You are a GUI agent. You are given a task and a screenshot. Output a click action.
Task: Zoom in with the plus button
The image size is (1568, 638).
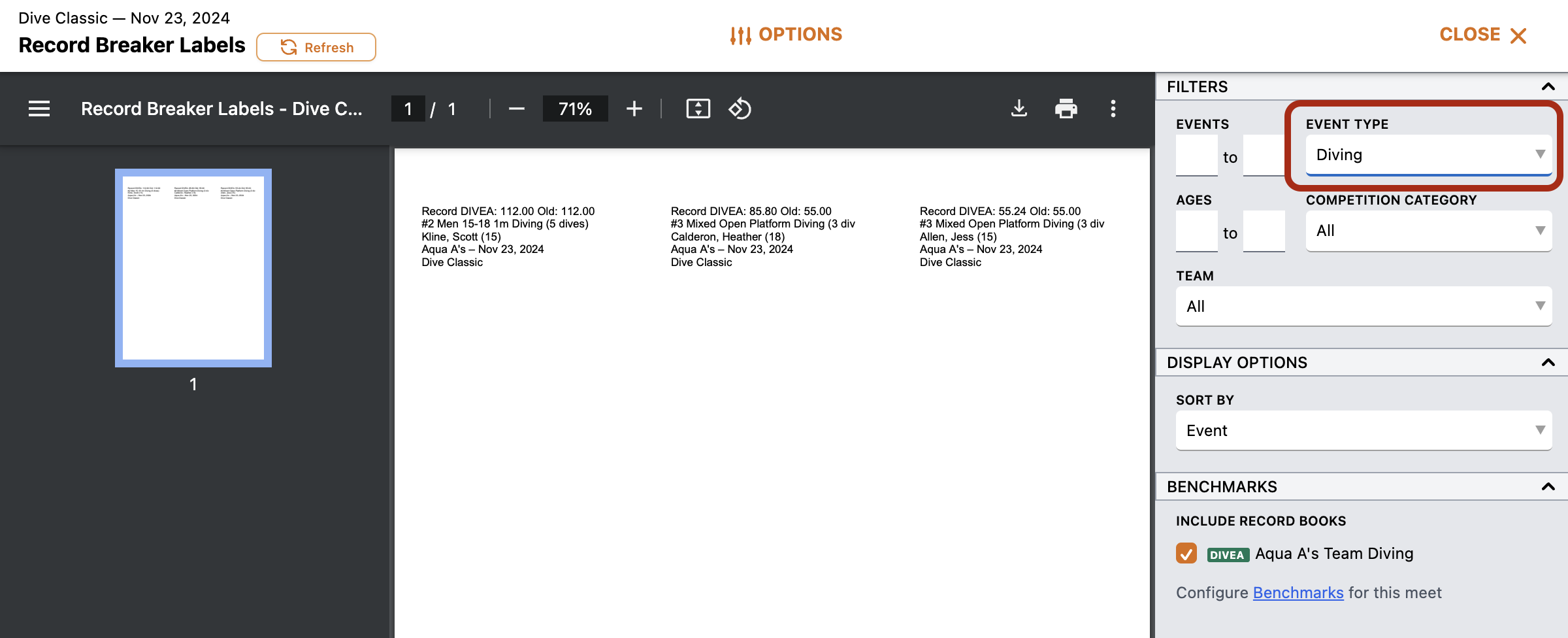pyautogui.click(x=634, y=109)
